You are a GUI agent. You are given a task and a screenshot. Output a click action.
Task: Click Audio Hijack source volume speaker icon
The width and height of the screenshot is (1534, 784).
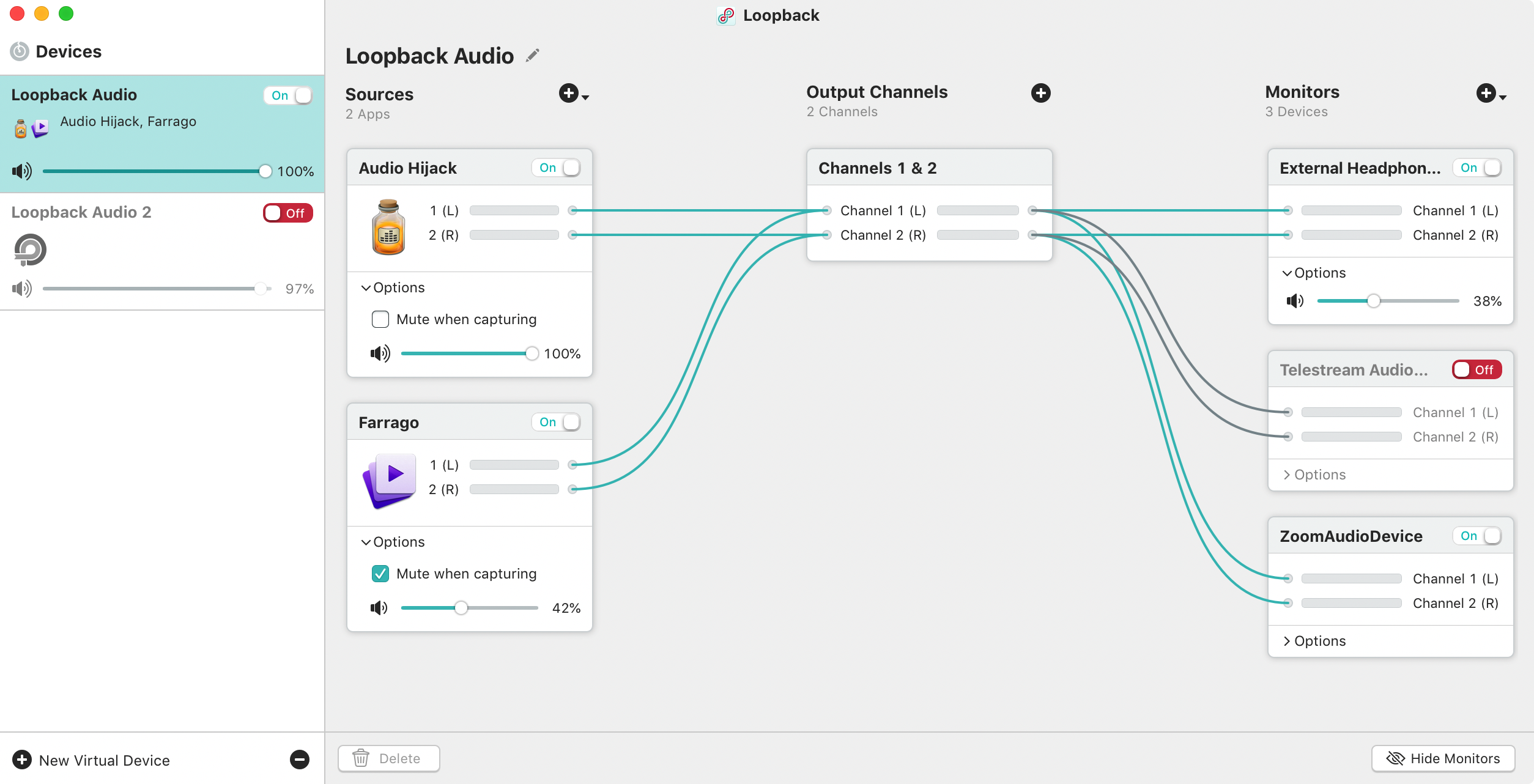coord(380,353)
